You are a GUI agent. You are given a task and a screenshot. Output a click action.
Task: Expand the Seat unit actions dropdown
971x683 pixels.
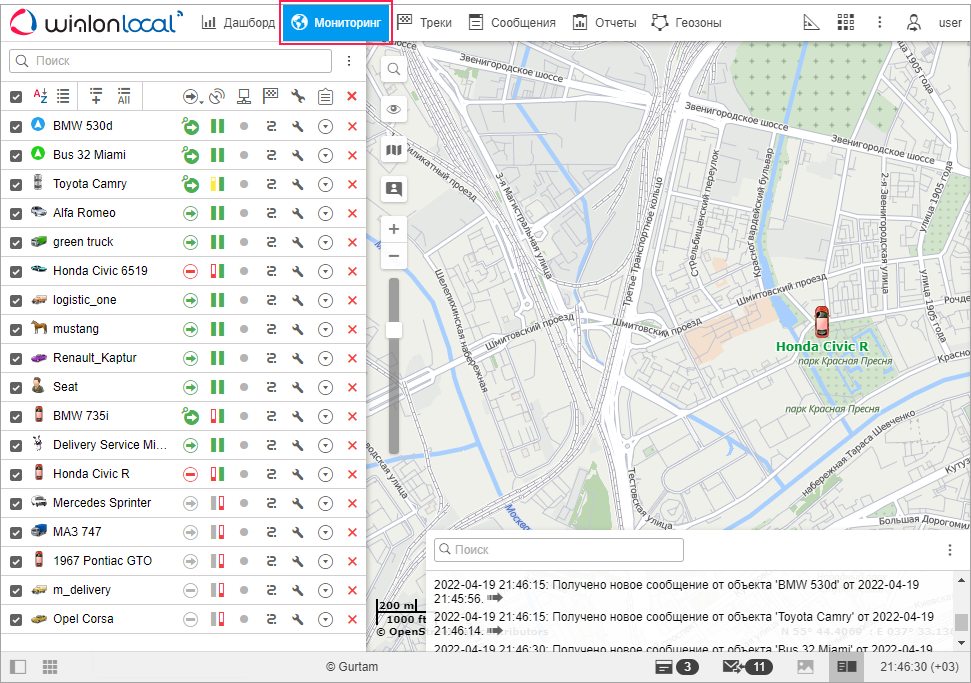point(325,387)
